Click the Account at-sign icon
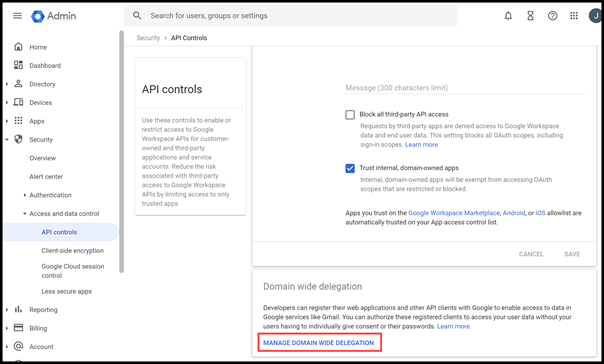 click(18, 346)
